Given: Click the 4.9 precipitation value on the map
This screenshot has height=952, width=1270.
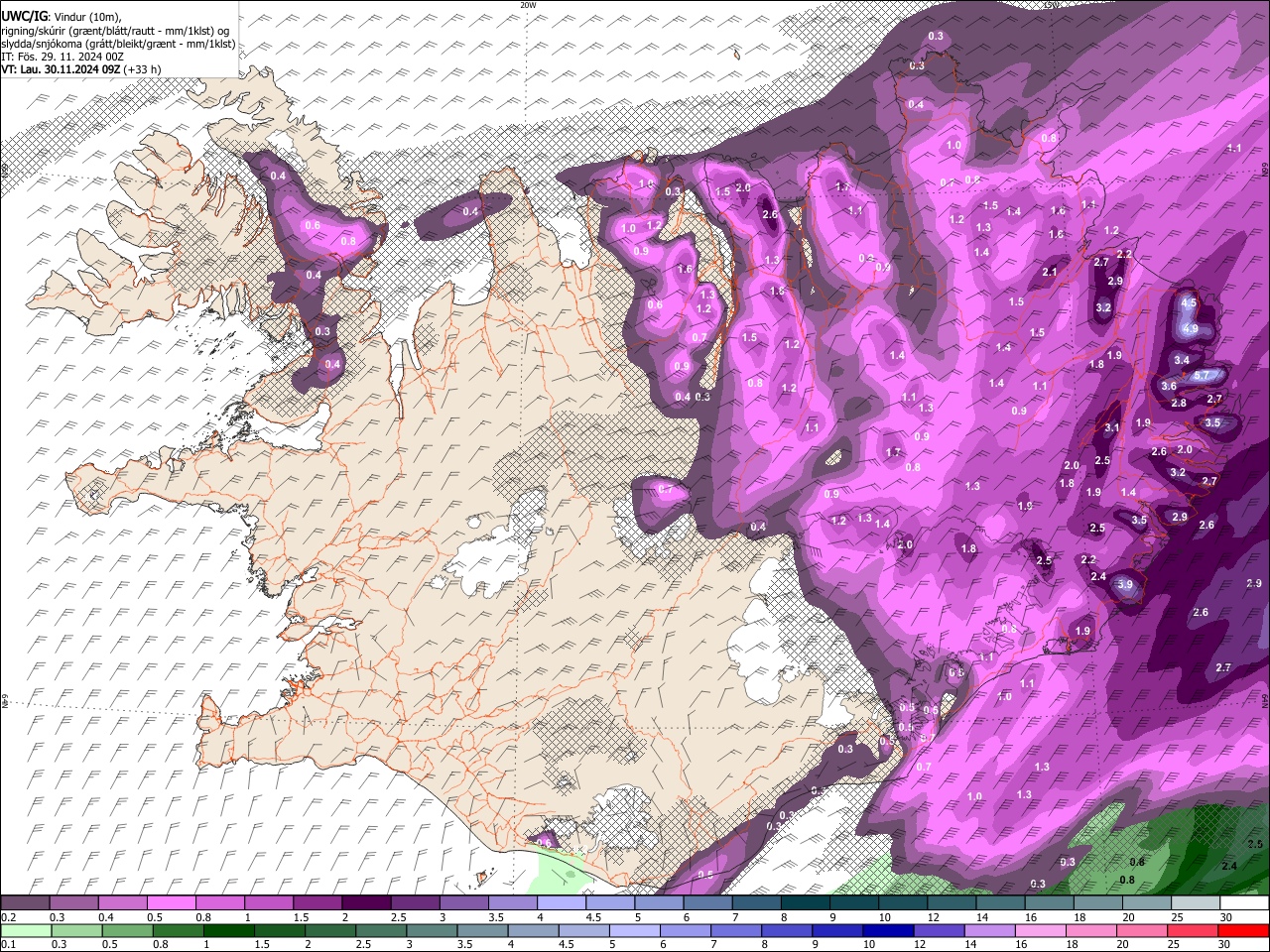Looking at the screenshot, I should 1192,329.
